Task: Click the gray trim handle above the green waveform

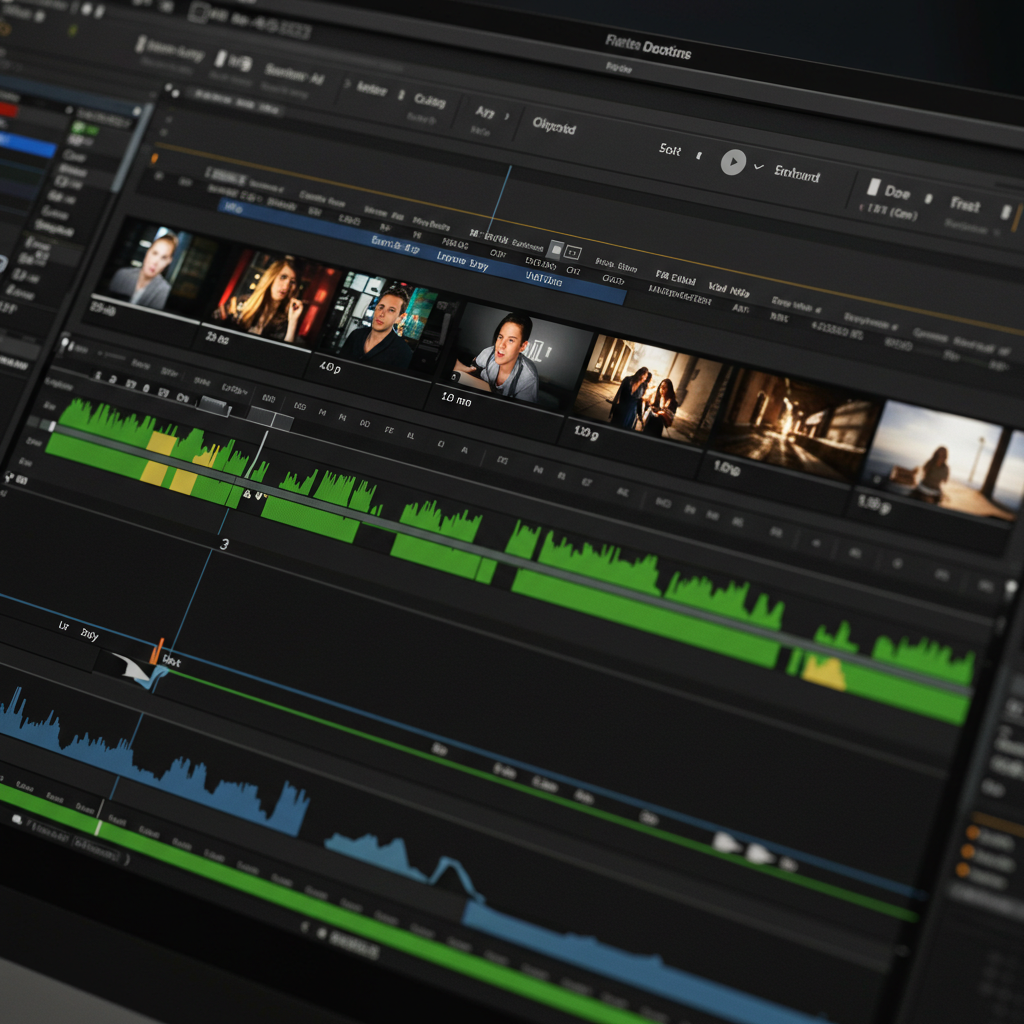Action: coord(214,406)
